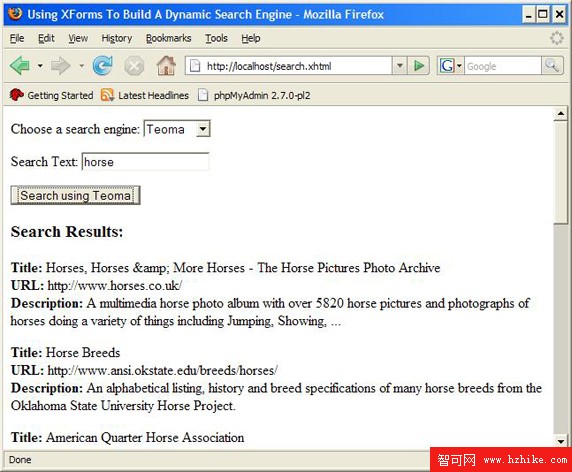Click the Search using Teoma button
This screenshot has width=572, height=472.
[76, 196]
